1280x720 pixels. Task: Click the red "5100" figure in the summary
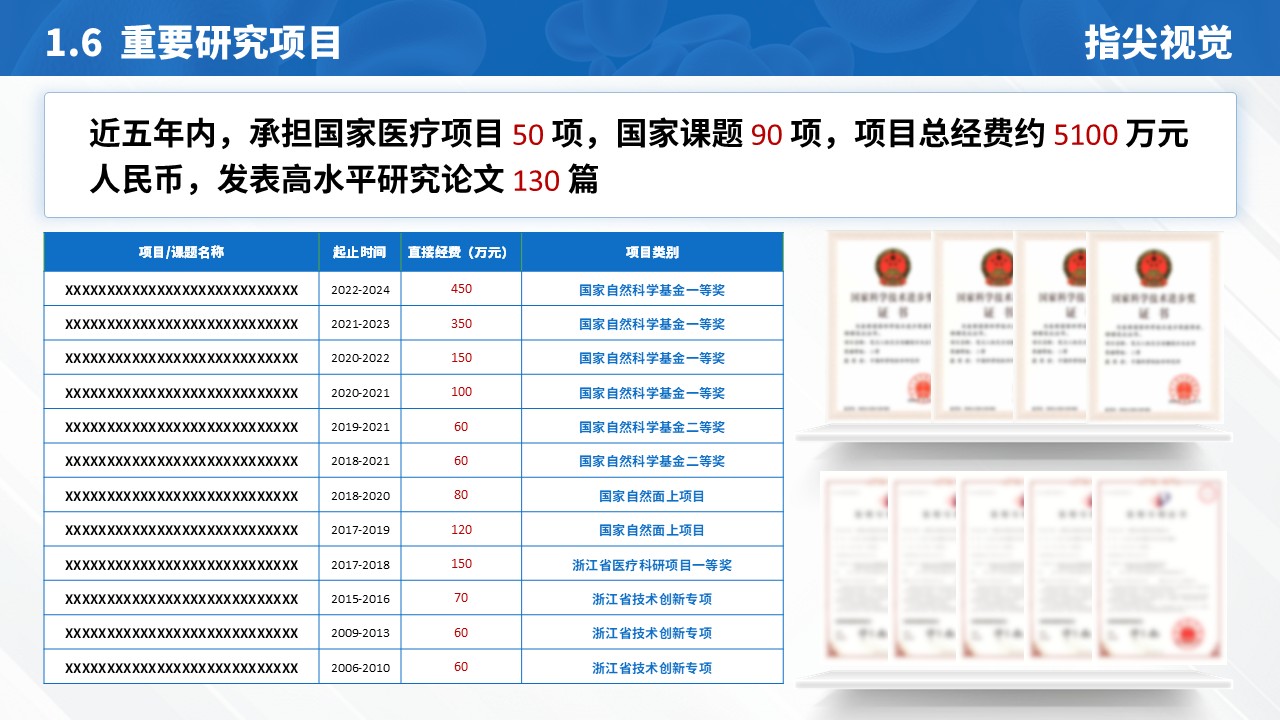[1085, 134]
